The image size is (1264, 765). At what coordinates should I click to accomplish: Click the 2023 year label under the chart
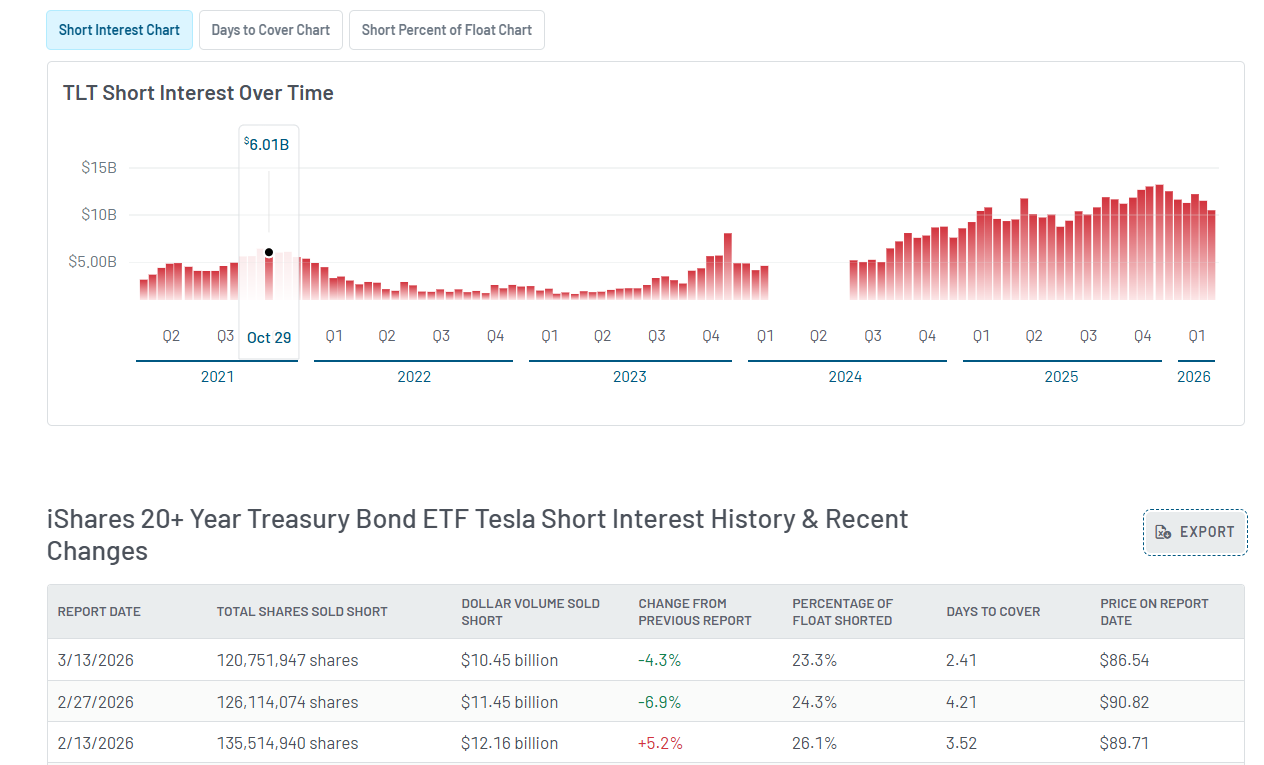click(x=629, y=376)
